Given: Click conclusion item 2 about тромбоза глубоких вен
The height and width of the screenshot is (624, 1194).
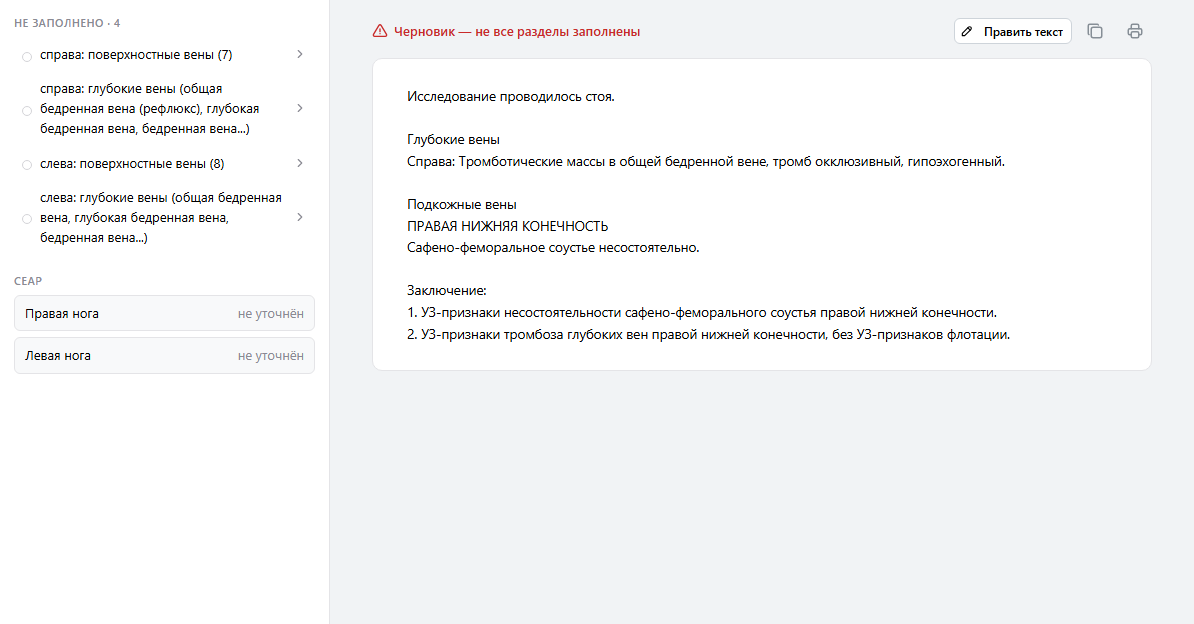Looking at the screenshot, I should pyautogui.click(x=709, y=334).
